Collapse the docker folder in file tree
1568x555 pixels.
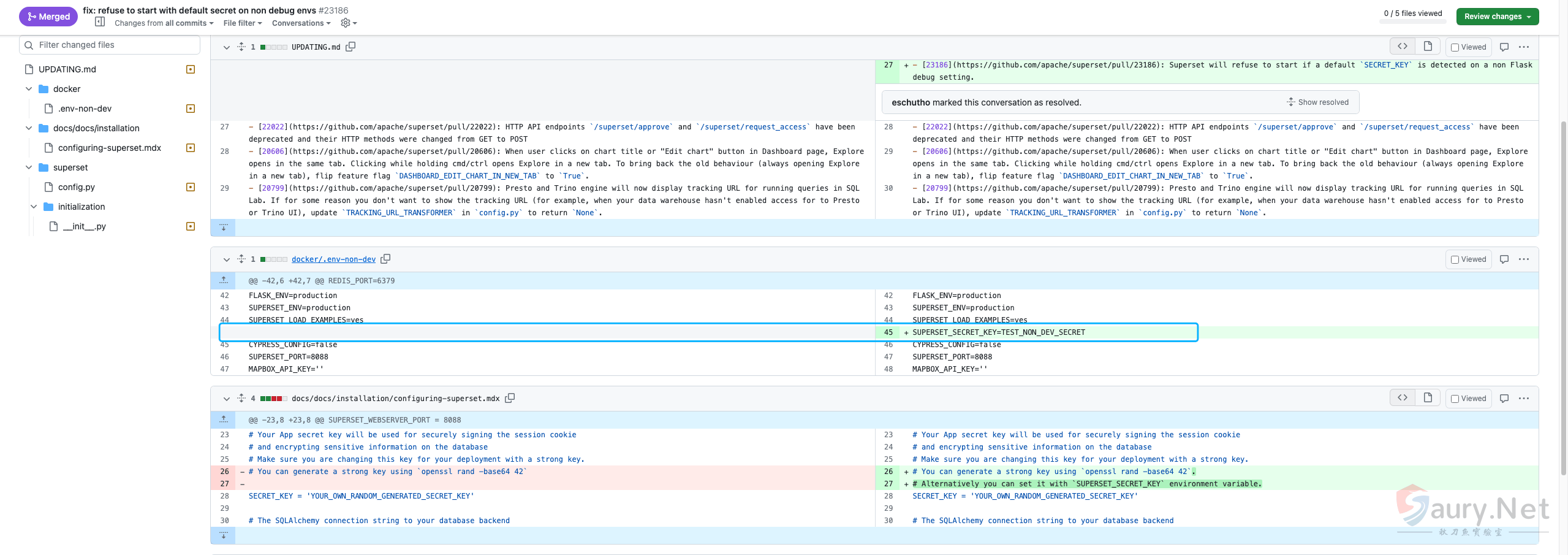click(29, 89)
